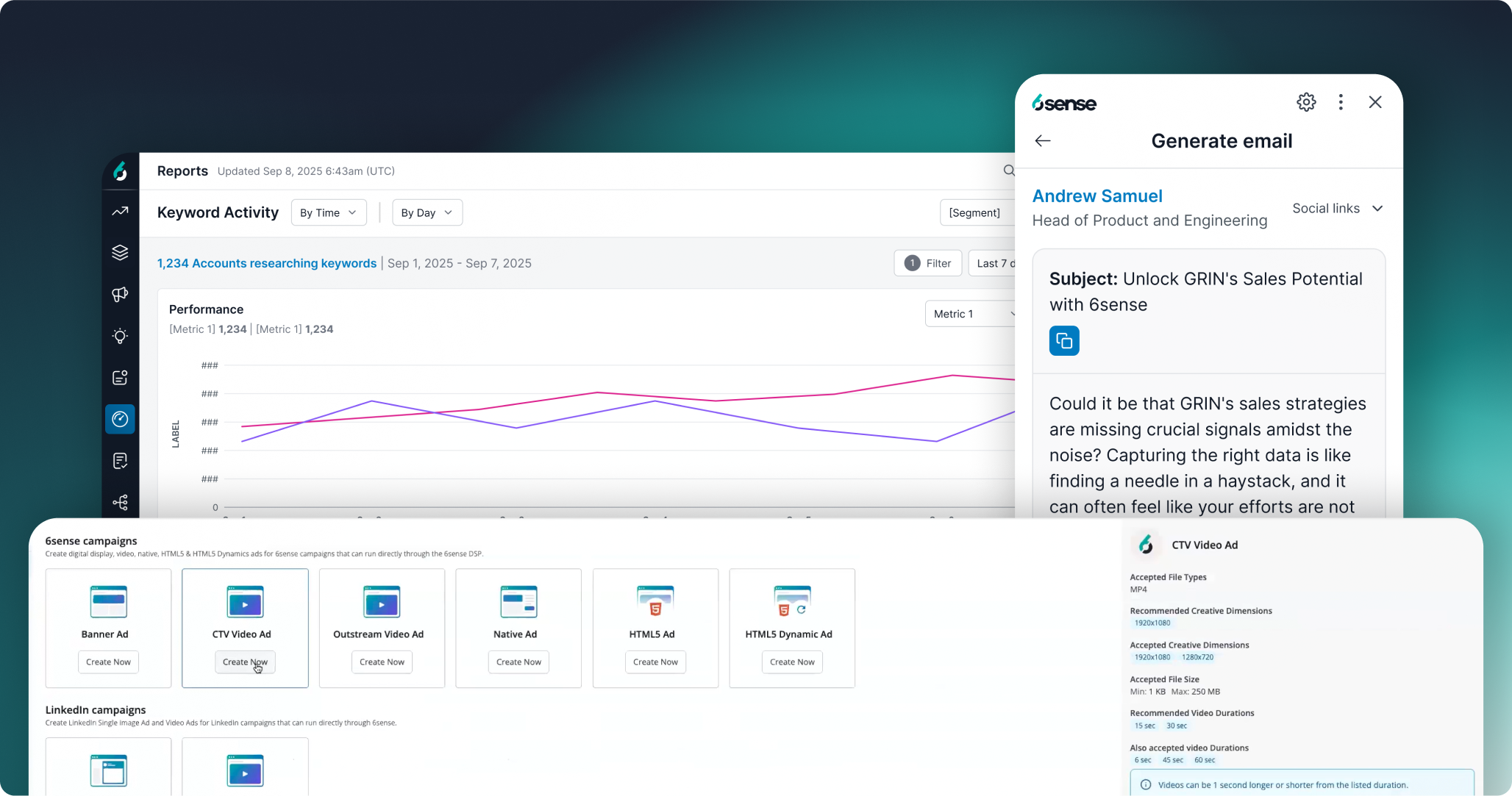Click the 6 sec duration tag
1512x796 pixels.
(1143, 760)
